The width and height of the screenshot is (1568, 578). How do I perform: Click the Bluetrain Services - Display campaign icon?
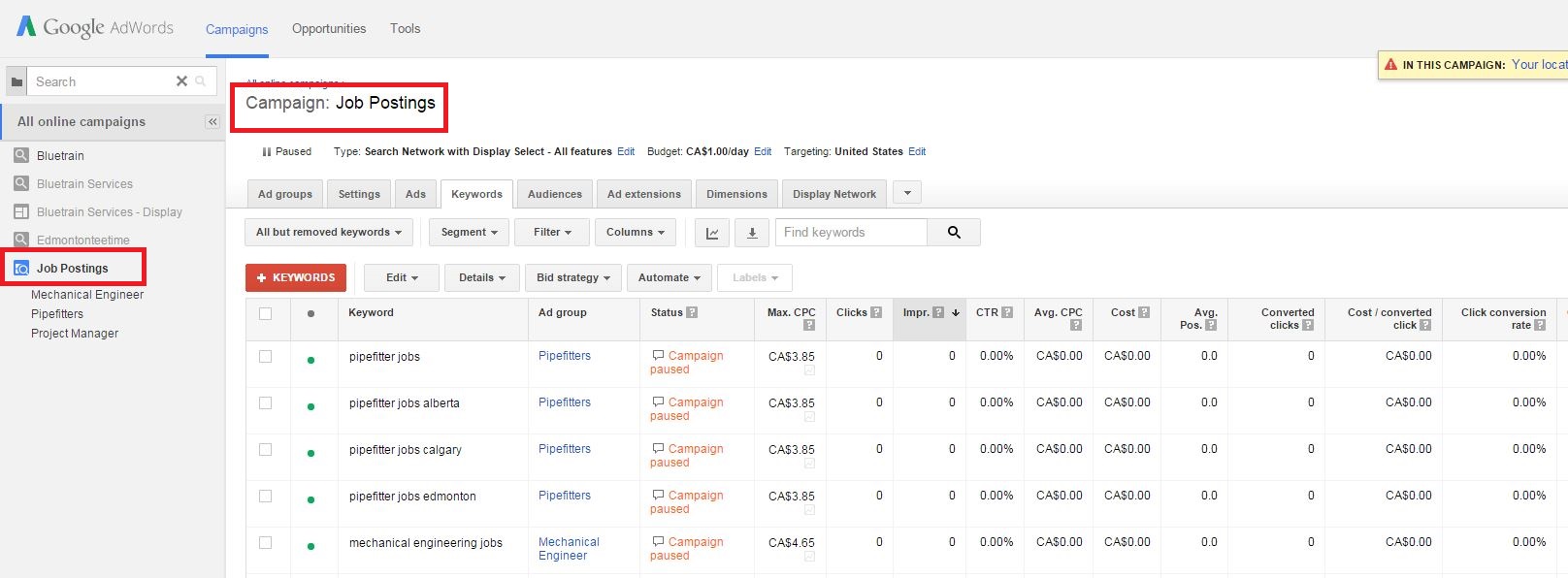(x=21, y=211)
